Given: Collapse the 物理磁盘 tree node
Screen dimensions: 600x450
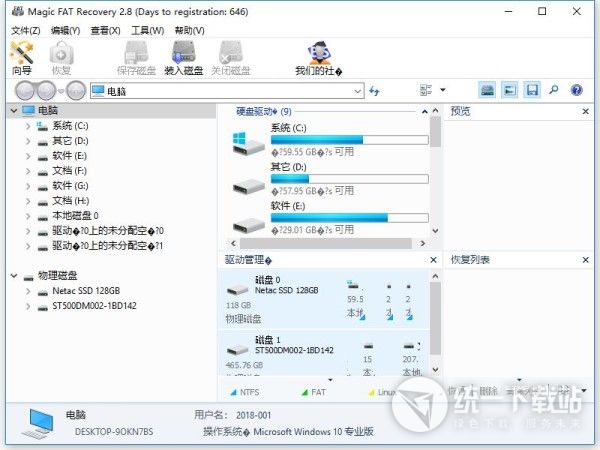Looking at the screenshot, I should coord(14,276).
